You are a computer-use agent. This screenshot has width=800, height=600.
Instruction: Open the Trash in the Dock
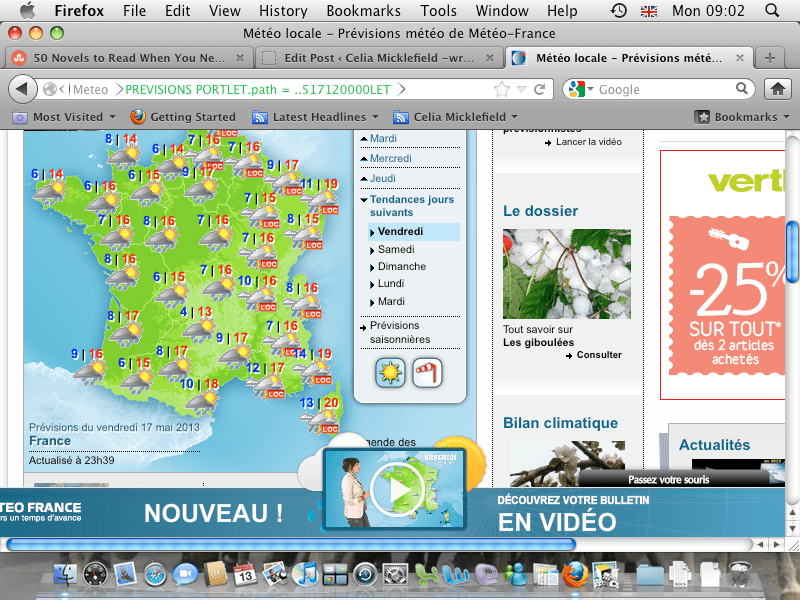[739, 575]
